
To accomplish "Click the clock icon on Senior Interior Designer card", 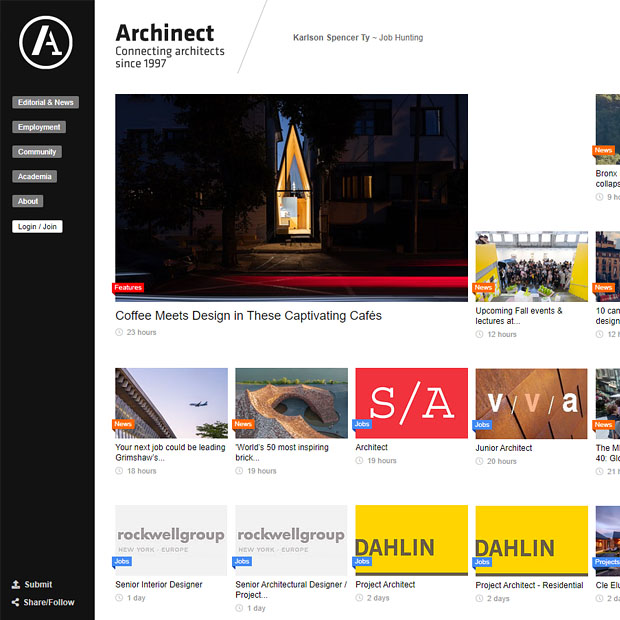I will pyautogui.click(x=119, y=598).
